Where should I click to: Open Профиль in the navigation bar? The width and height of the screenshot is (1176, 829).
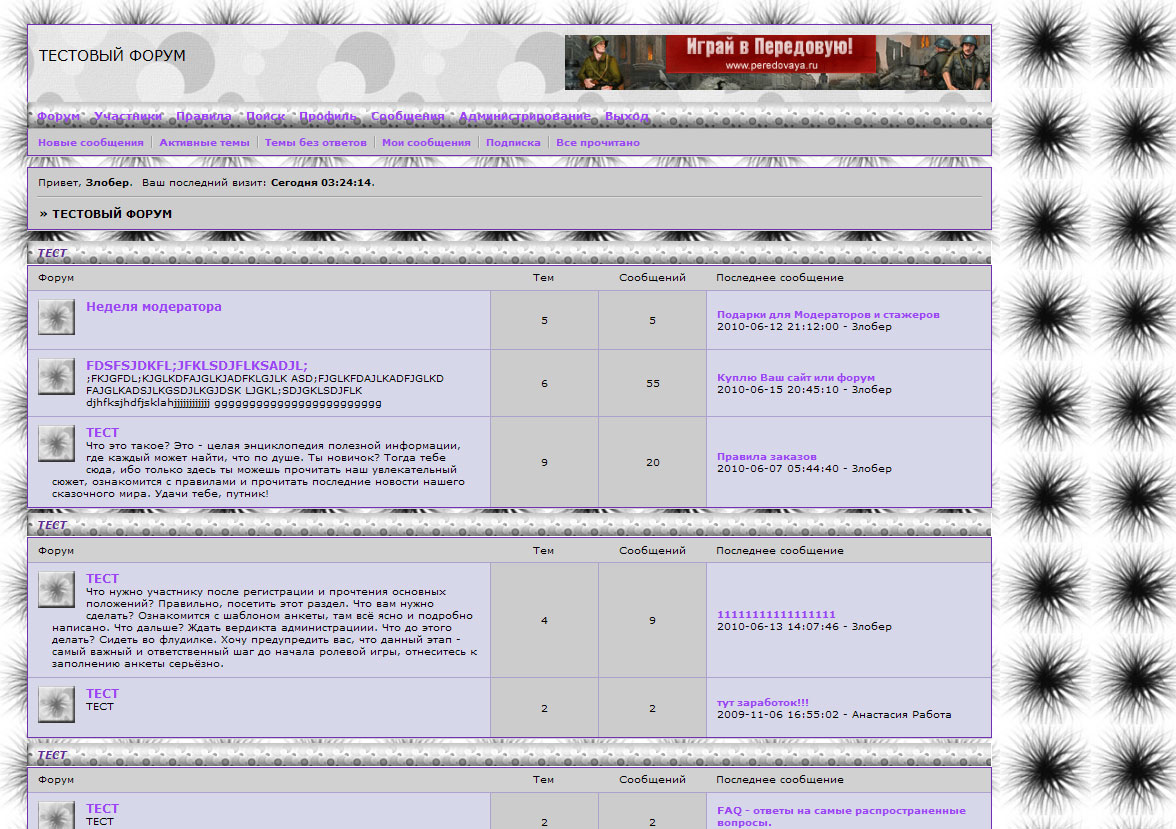327,116
